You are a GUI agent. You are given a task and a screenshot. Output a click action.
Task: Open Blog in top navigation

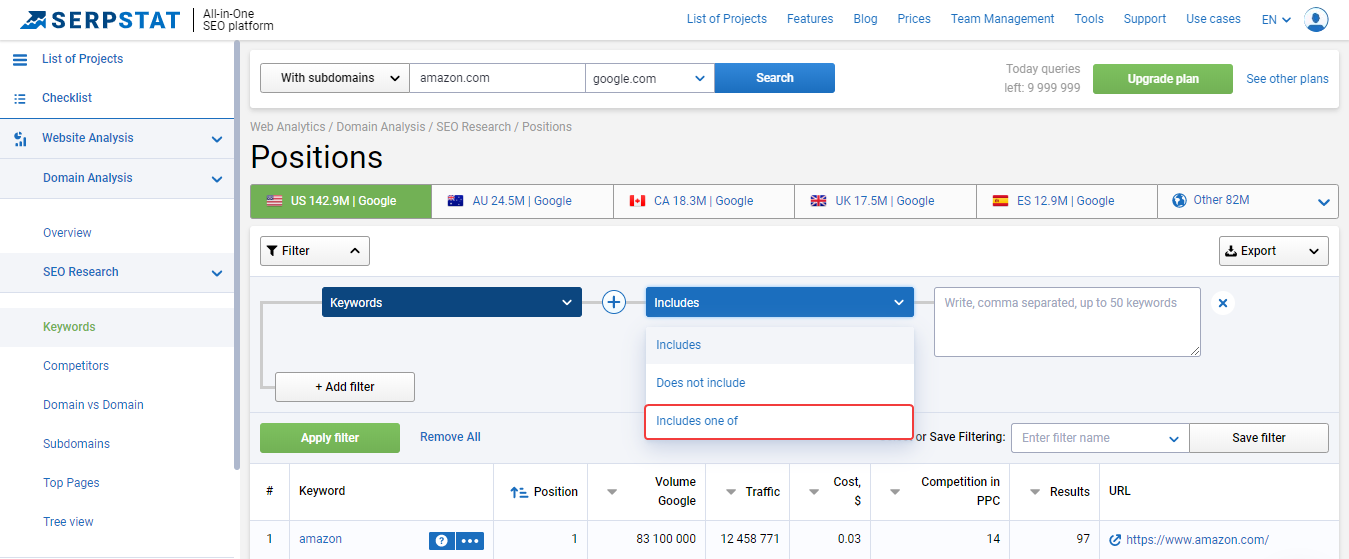pos(865,19)
